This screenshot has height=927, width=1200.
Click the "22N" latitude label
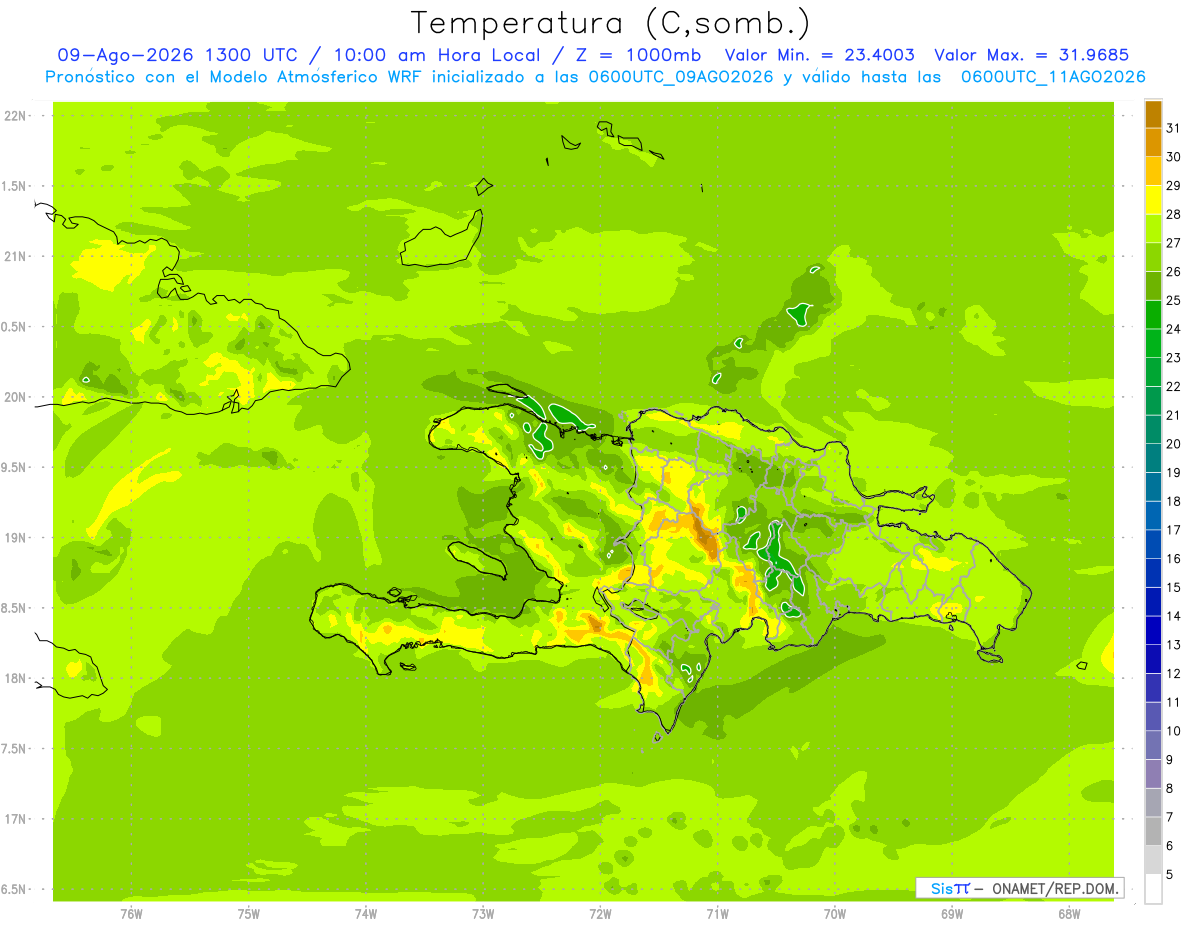pos(16,116)
